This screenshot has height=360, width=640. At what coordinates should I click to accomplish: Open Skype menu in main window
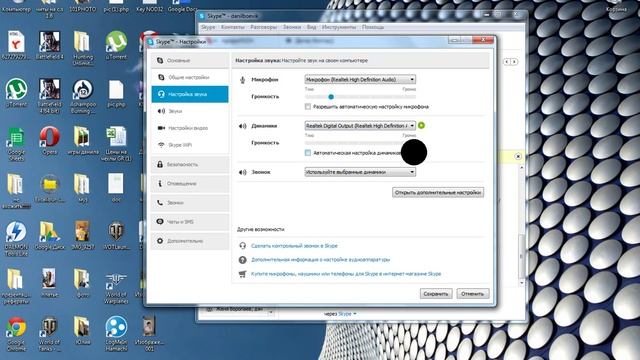(x=208, y=27)
